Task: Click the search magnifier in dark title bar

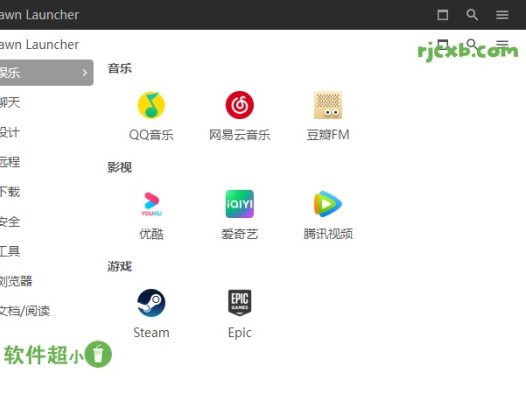Action: 472,15
